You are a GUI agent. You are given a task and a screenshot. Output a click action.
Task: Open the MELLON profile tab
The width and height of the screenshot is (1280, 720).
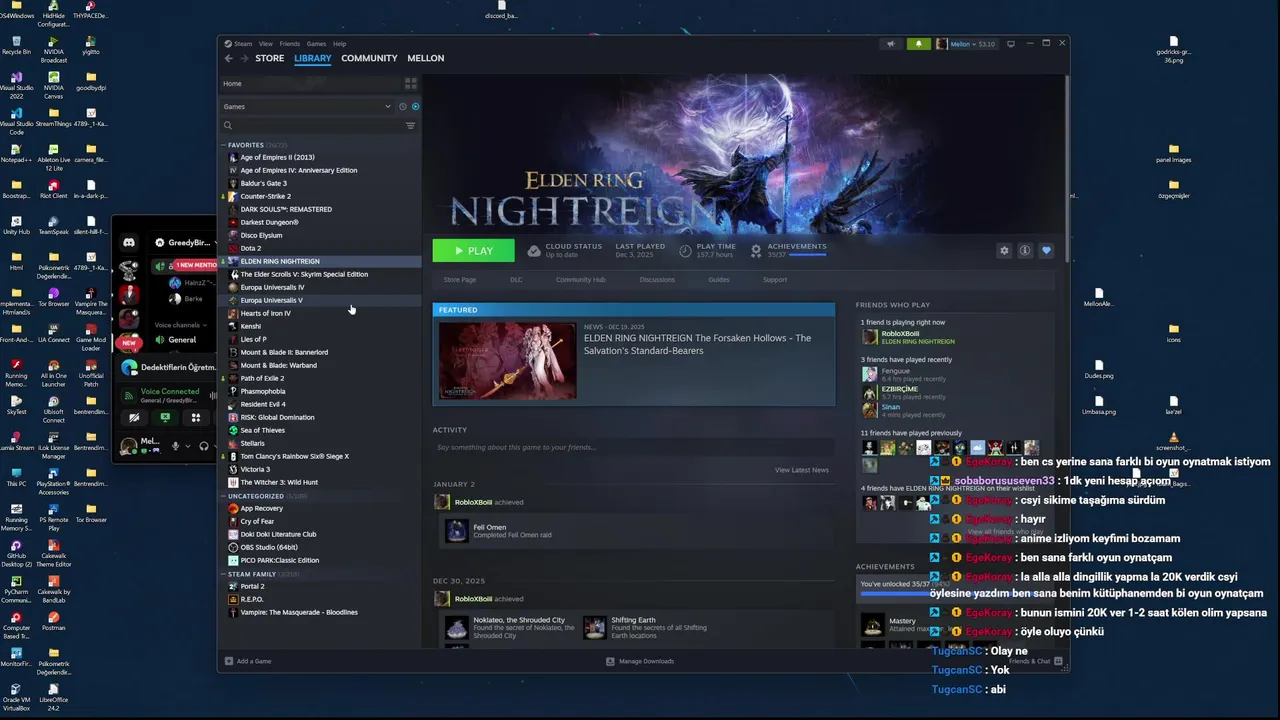(426, 58)
